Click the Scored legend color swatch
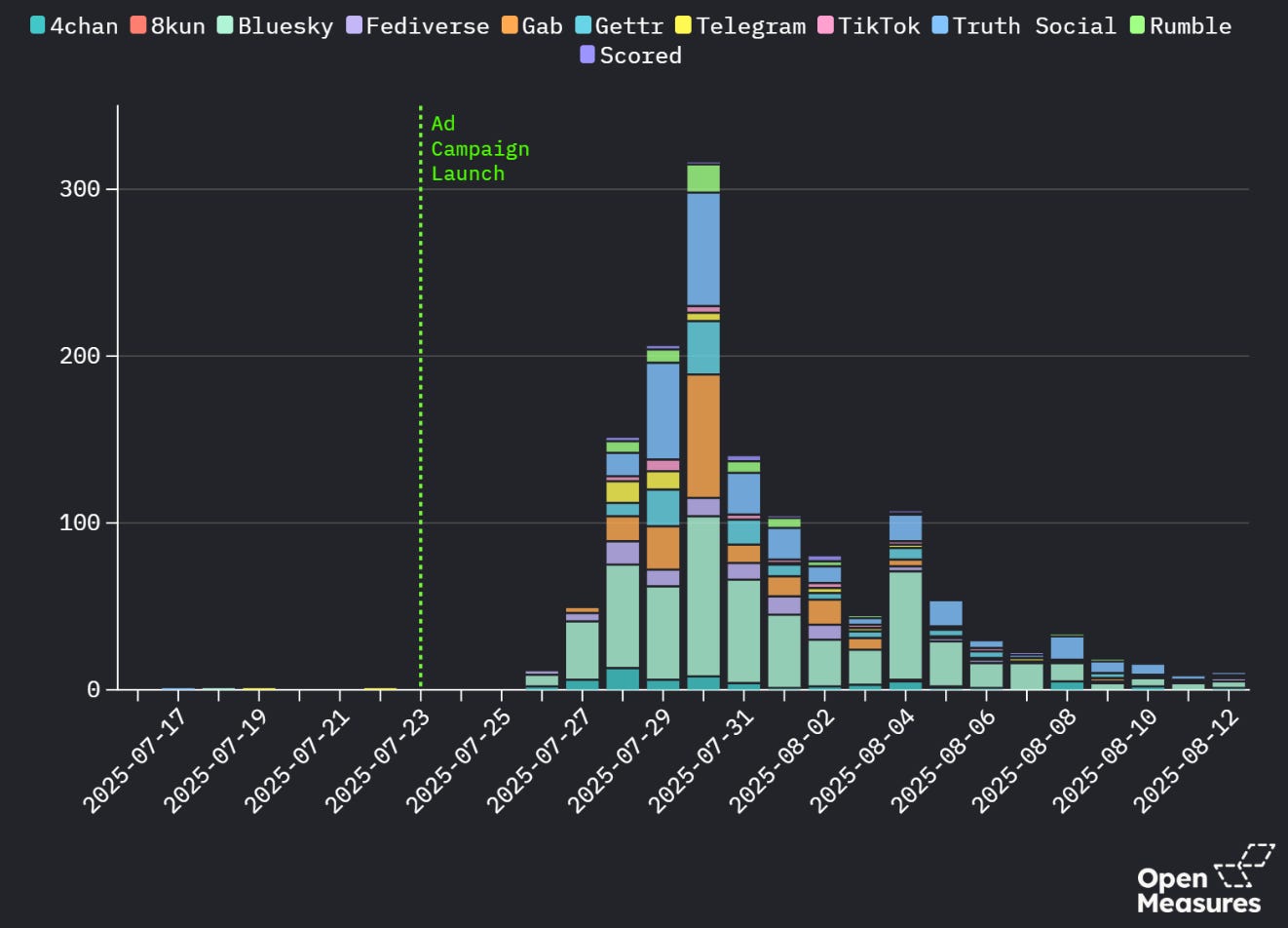1288x928 pixels. (587, 55)
